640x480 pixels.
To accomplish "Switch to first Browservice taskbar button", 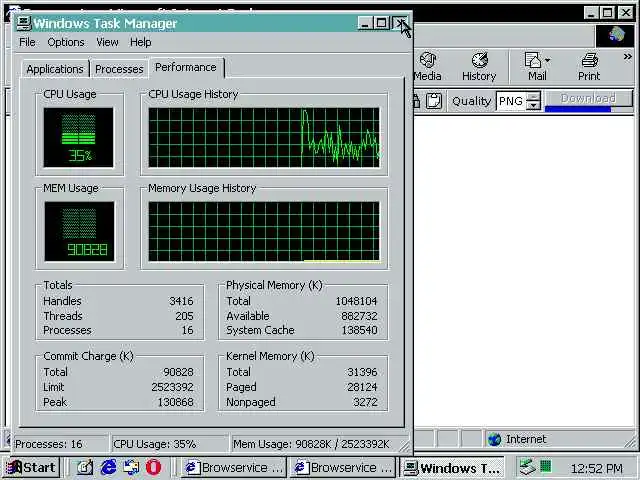I will (233, 468).
